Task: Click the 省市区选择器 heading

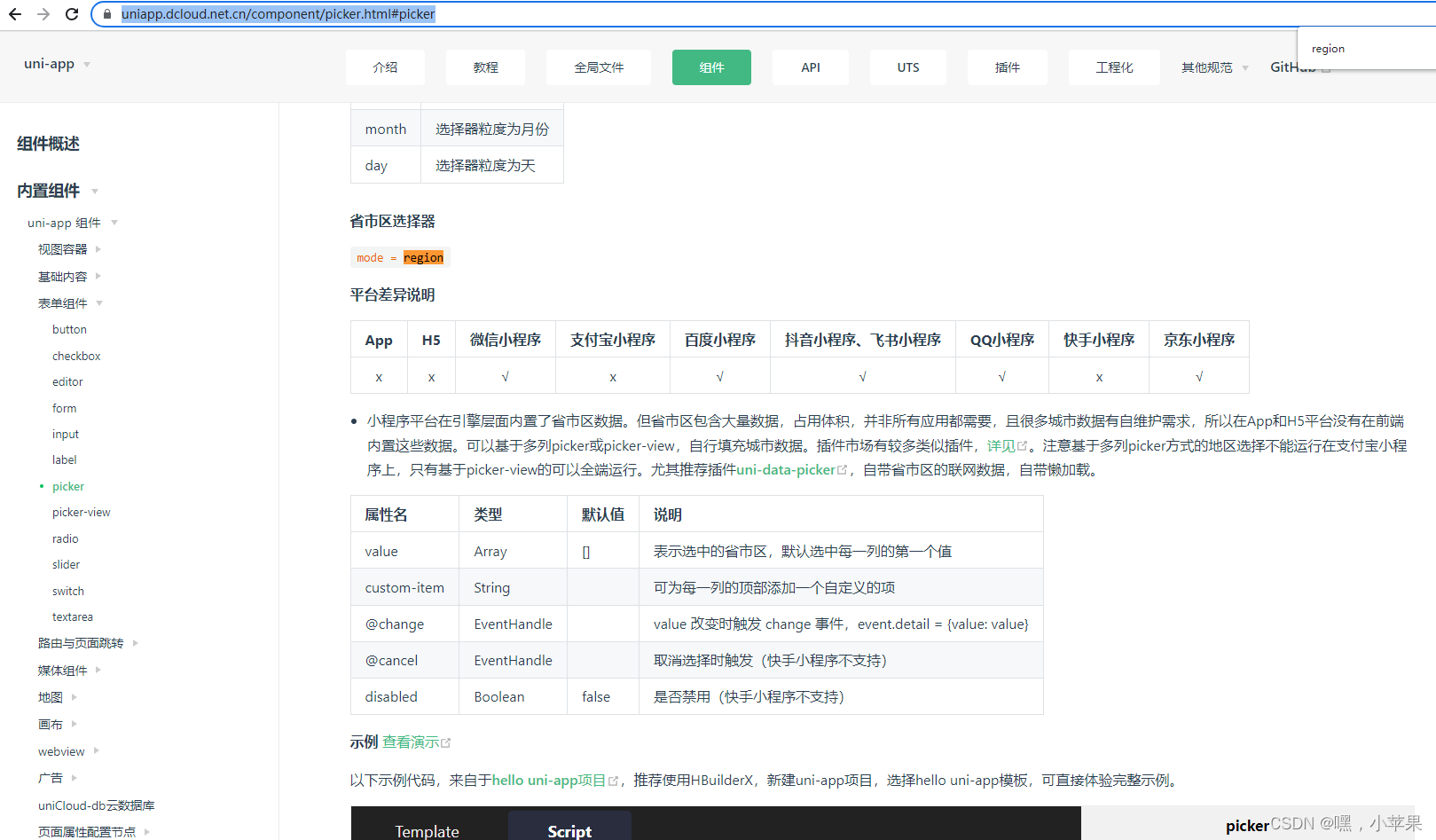Action: [392, 221]
